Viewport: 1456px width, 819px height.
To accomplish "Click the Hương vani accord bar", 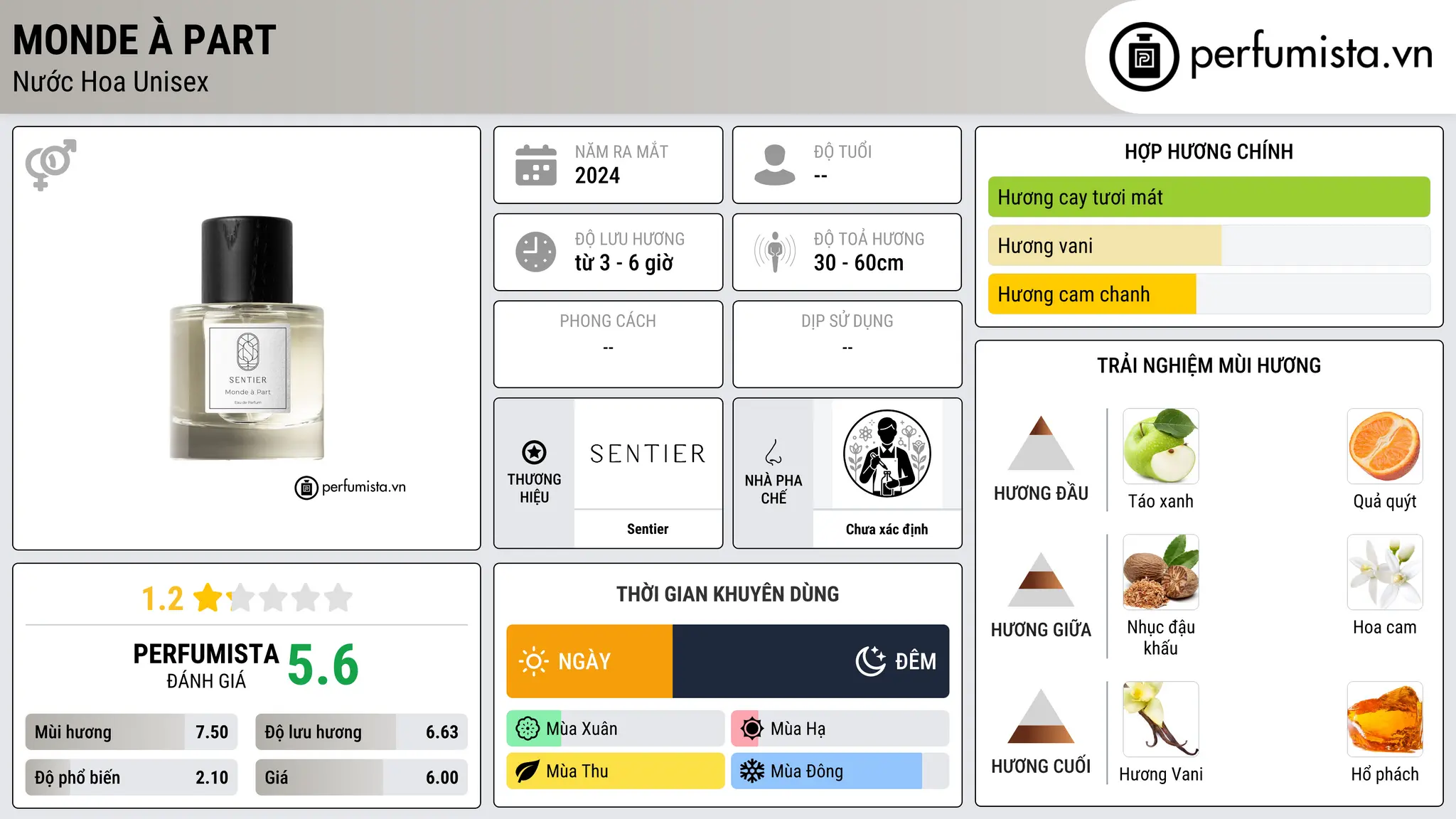I will [x=1209, y=245].
